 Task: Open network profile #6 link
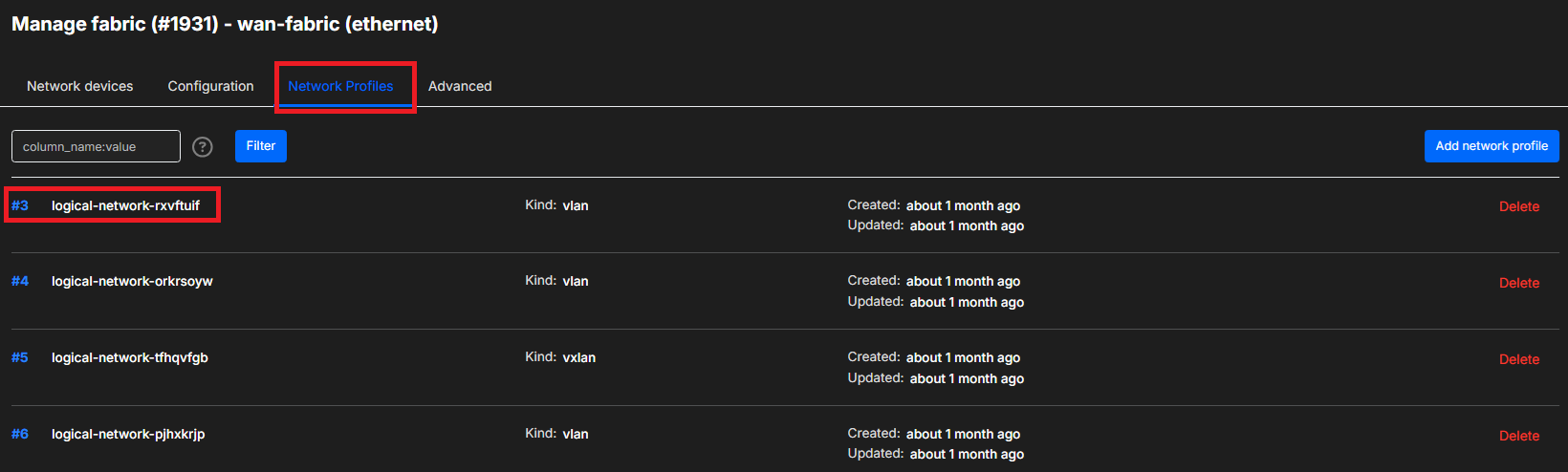(20, 434)
